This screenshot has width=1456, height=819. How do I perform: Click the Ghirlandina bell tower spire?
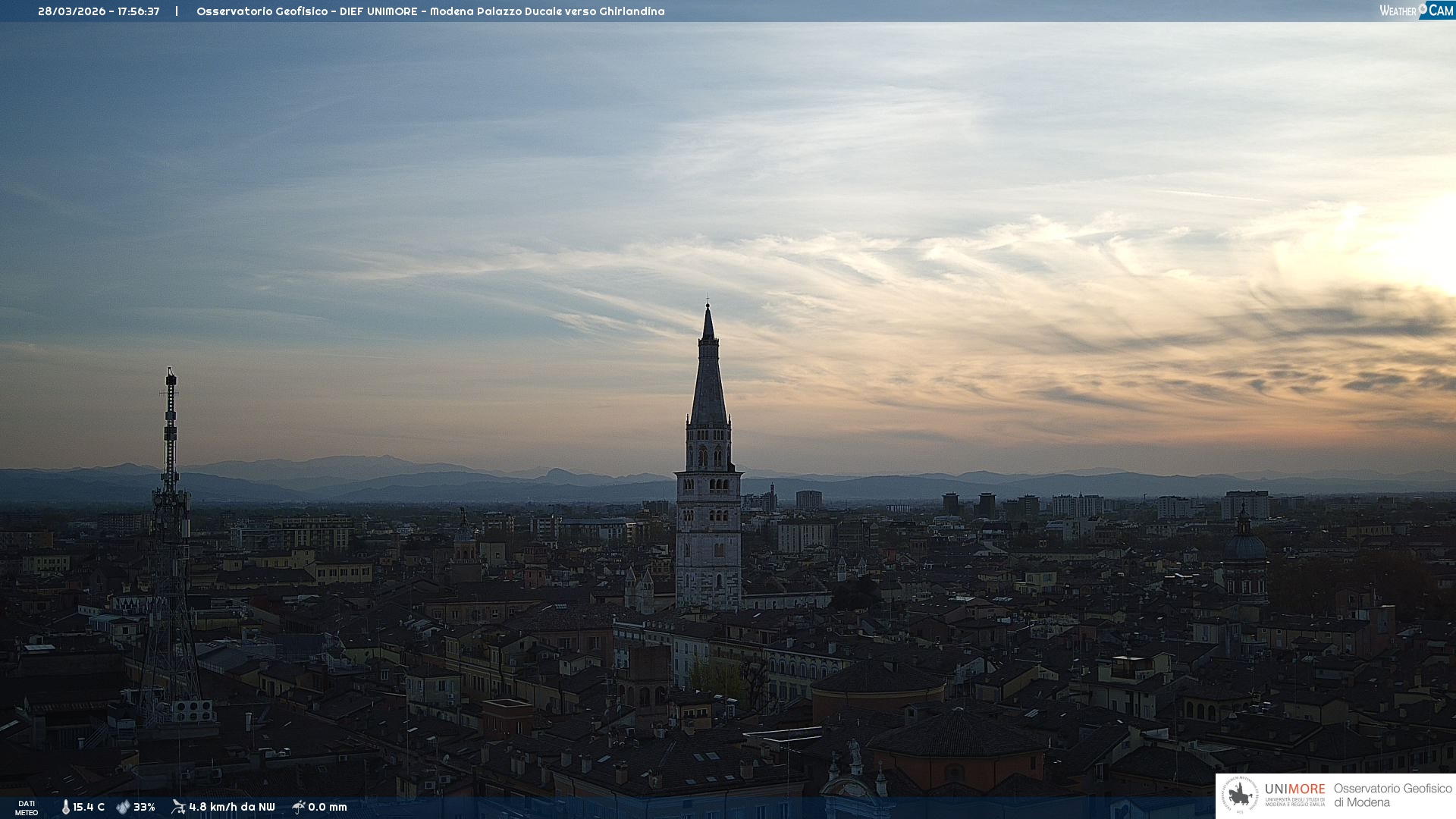click(708, 379)
